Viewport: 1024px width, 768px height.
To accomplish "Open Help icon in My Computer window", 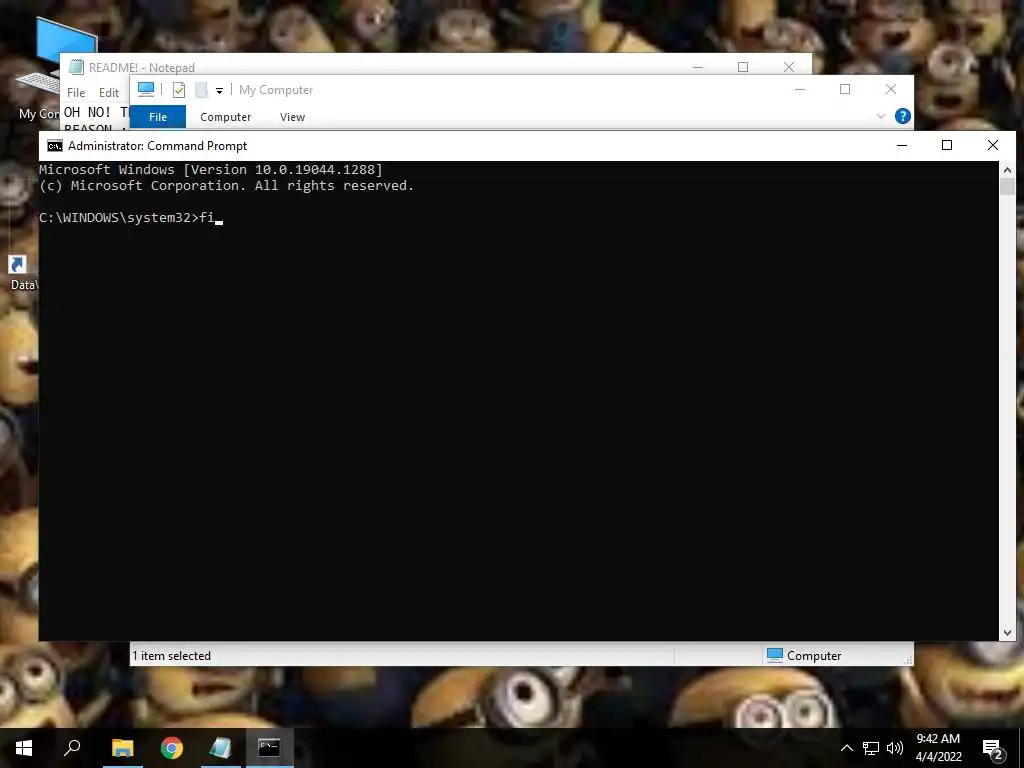I will [x=903, y=116].
